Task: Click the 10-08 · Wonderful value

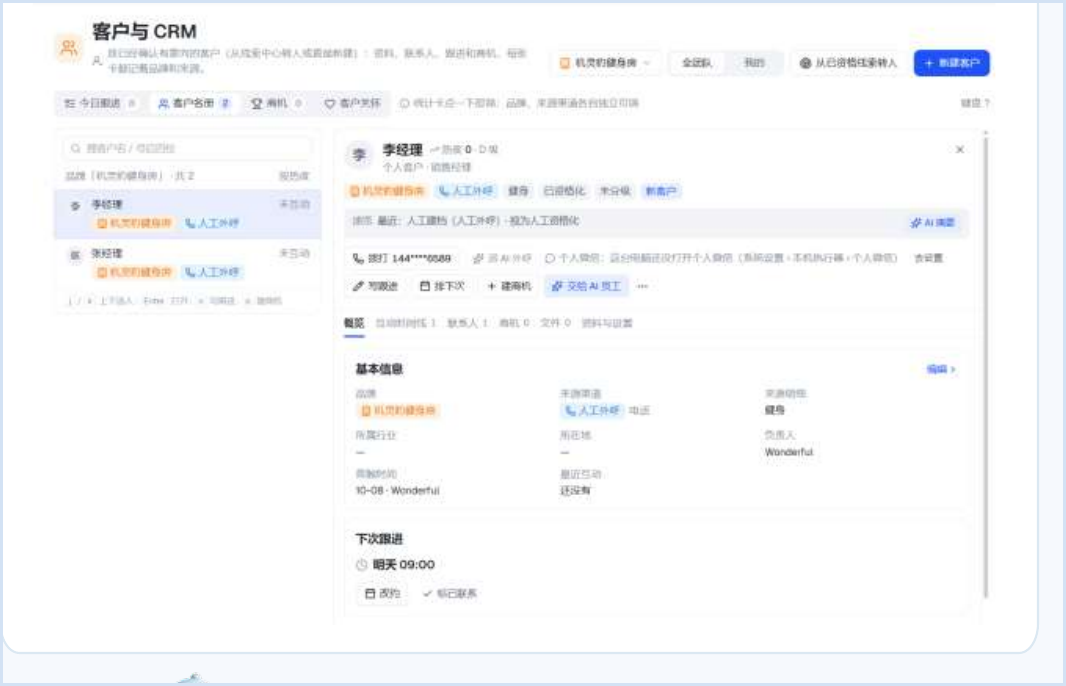Action: pyautogui.click(x=398, y=491)
